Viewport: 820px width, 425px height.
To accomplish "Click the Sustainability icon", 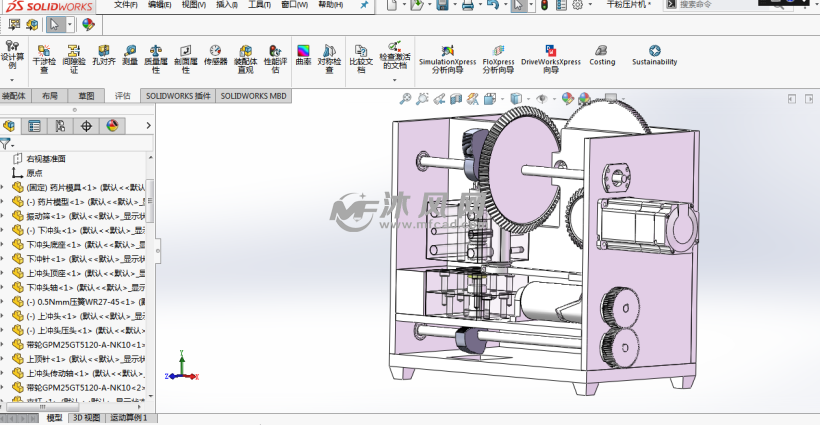I will point(654,54).
